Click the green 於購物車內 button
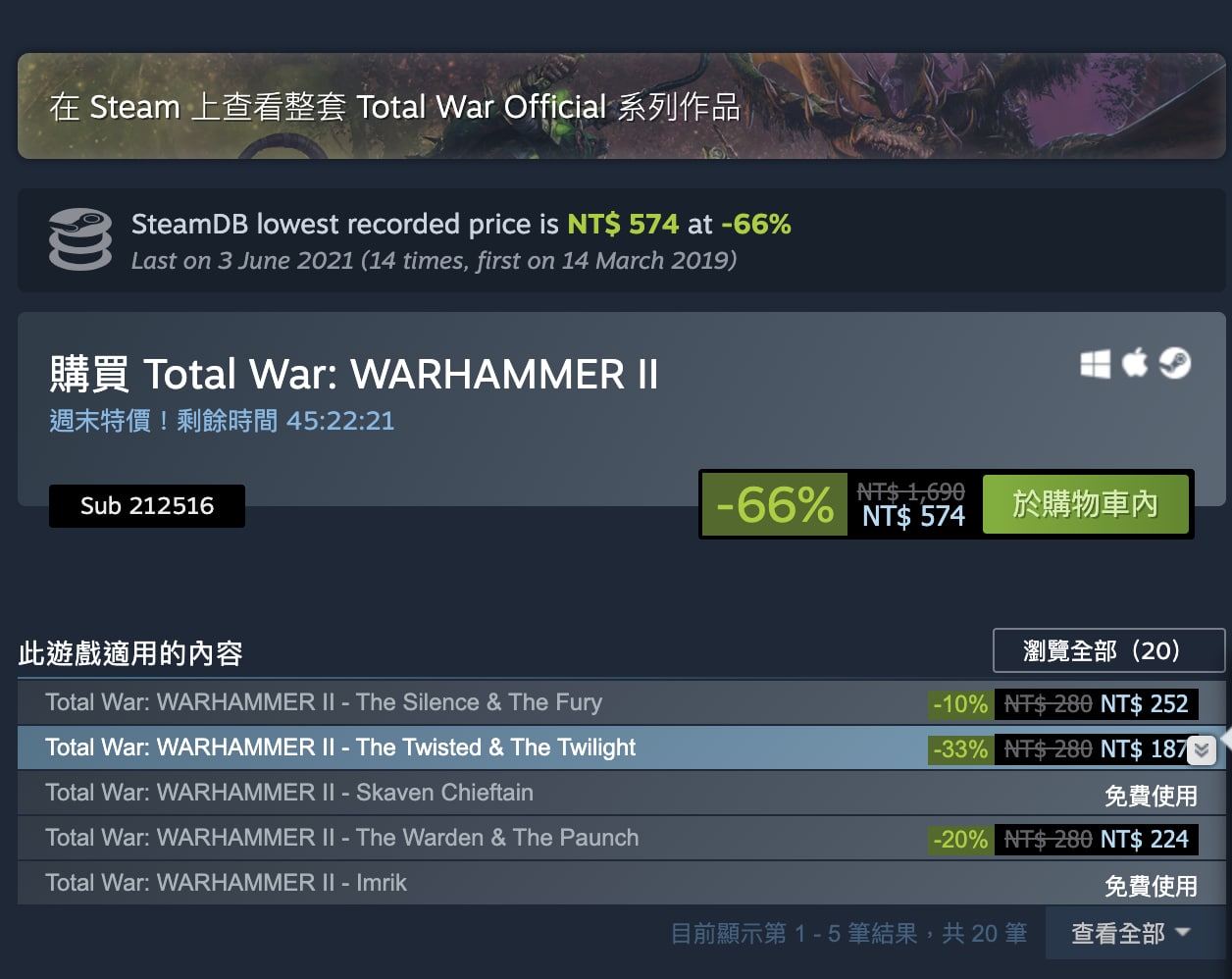 pyautogui.click(x=1086, y=504)
